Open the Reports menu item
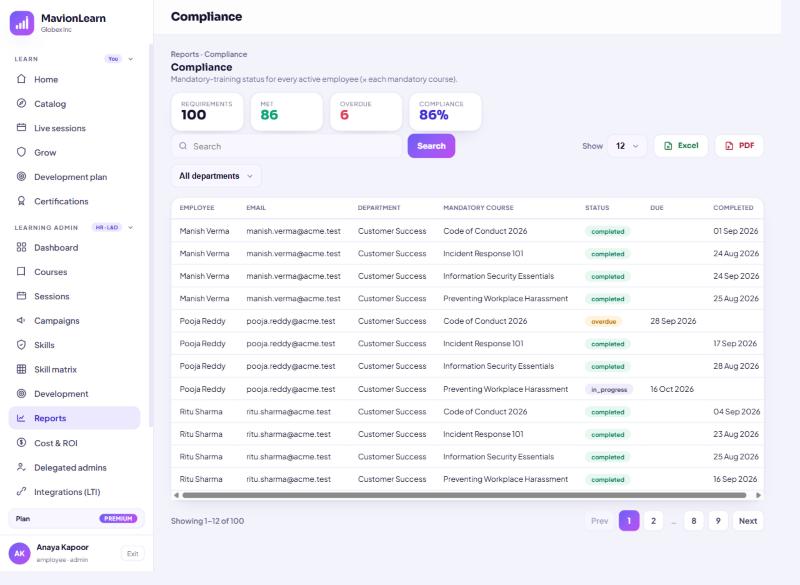This screenshot has width=800, height=585. tap(74, 418)
